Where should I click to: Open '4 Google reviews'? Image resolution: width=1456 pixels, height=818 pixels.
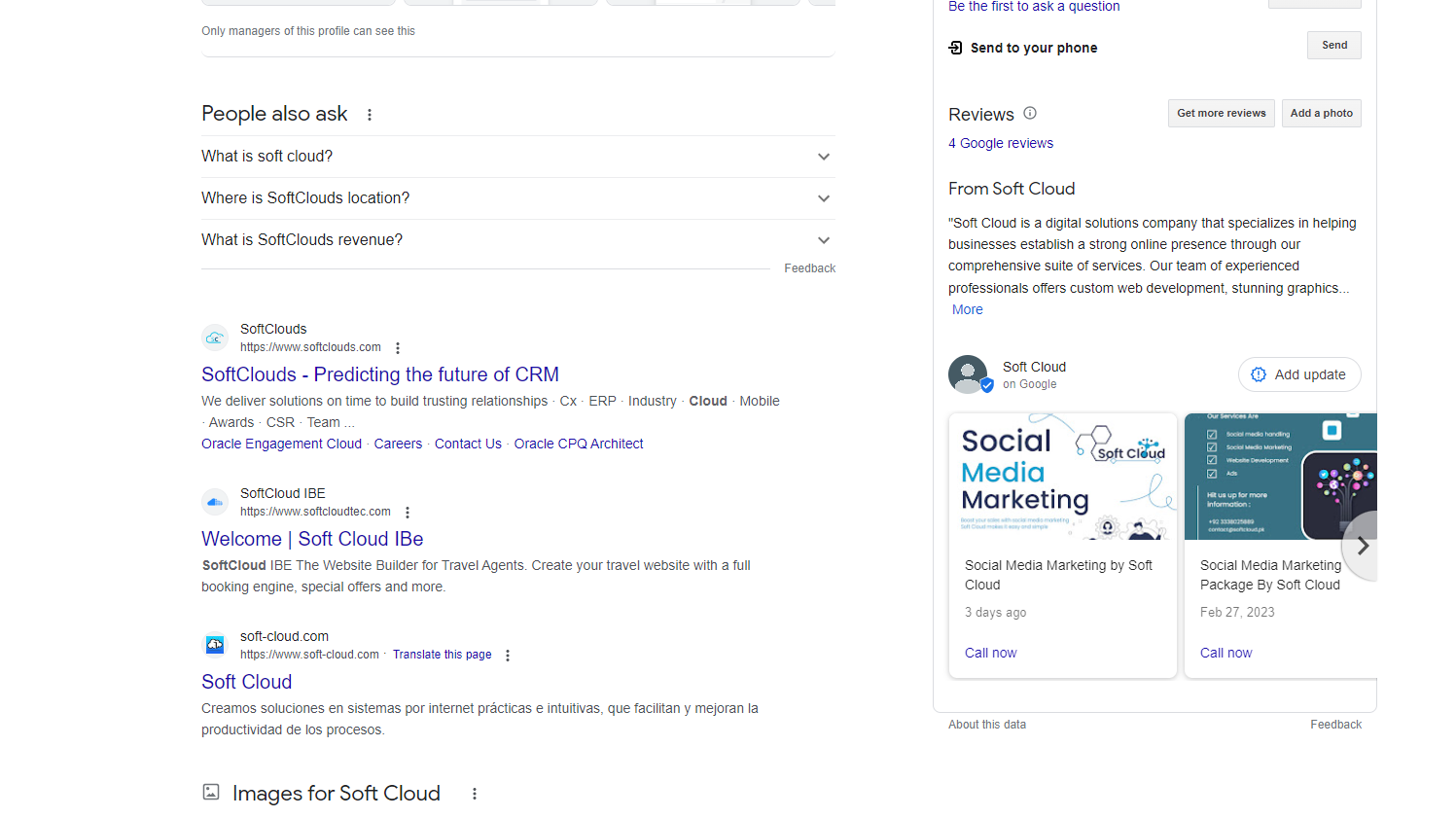(1001, 143)
